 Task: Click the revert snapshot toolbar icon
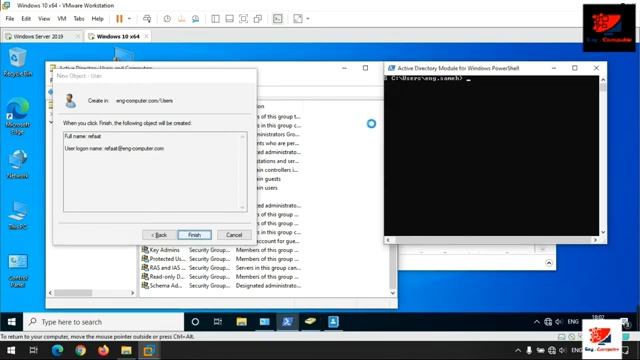tap(182, 19)
